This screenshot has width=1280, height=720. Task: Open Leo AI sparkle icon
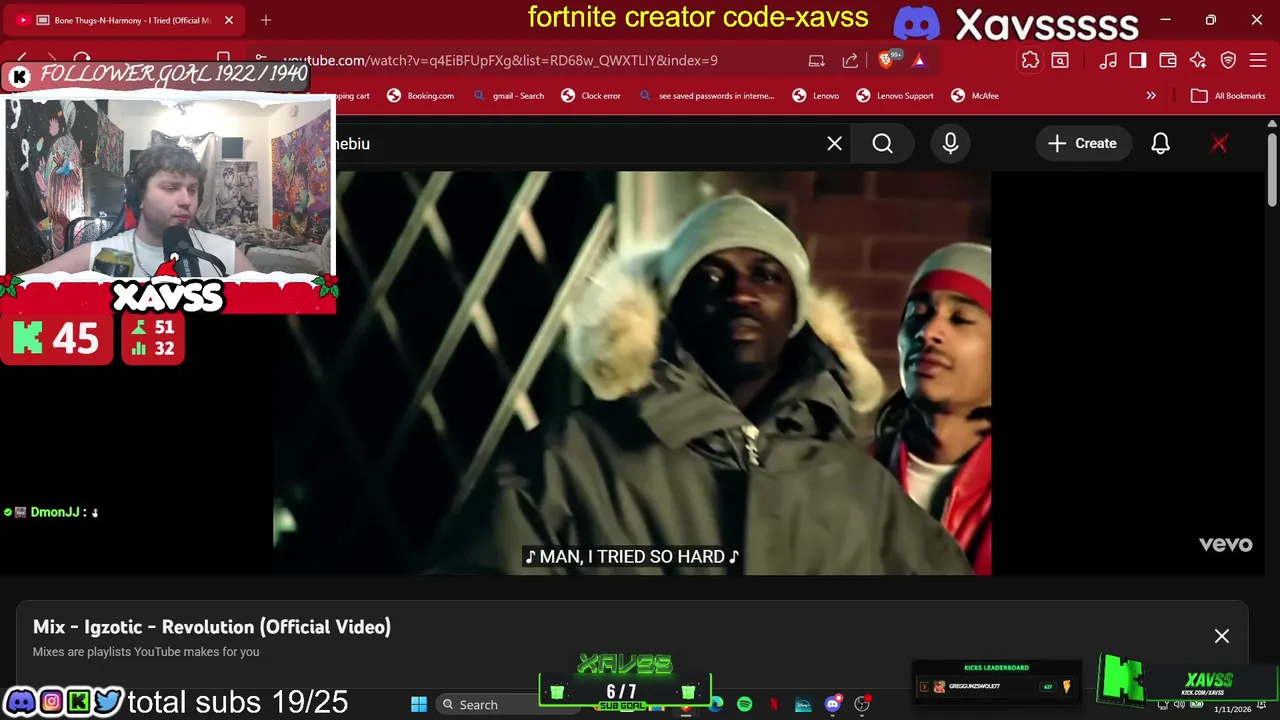tap(1198, 60)
